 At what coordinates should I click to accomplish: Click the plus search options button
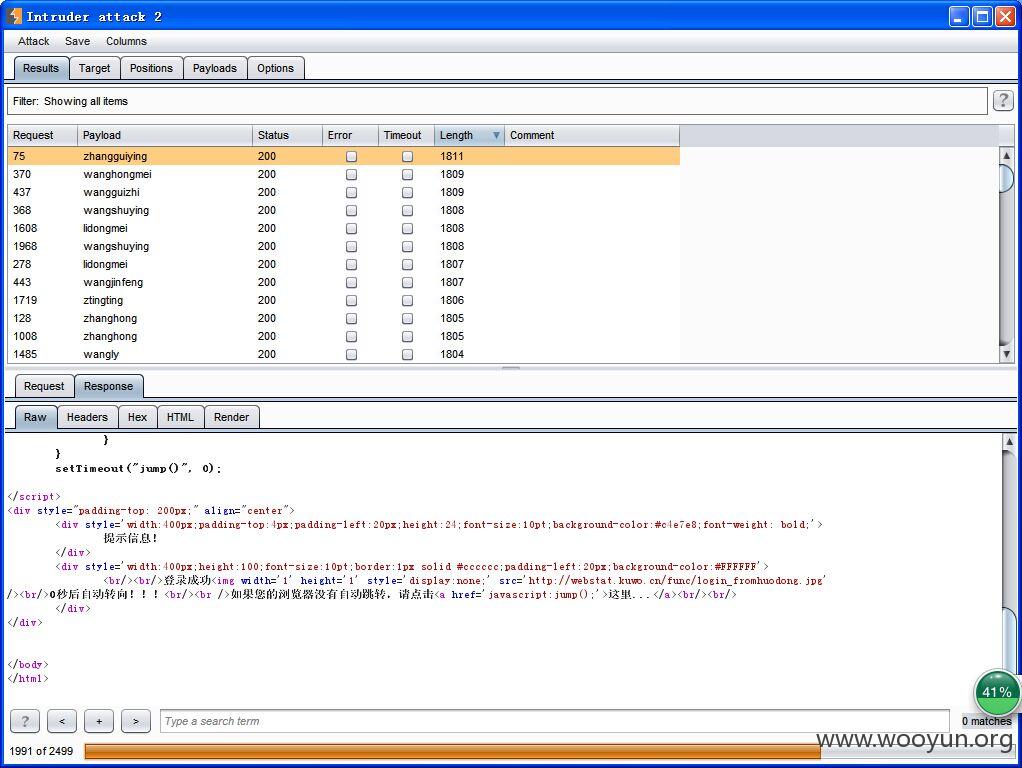(99, 721)
